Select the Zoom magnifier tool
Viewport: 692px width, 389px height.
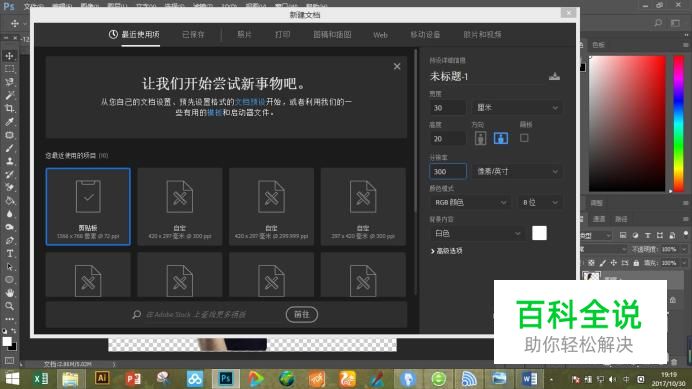click(x=9, y=306)
